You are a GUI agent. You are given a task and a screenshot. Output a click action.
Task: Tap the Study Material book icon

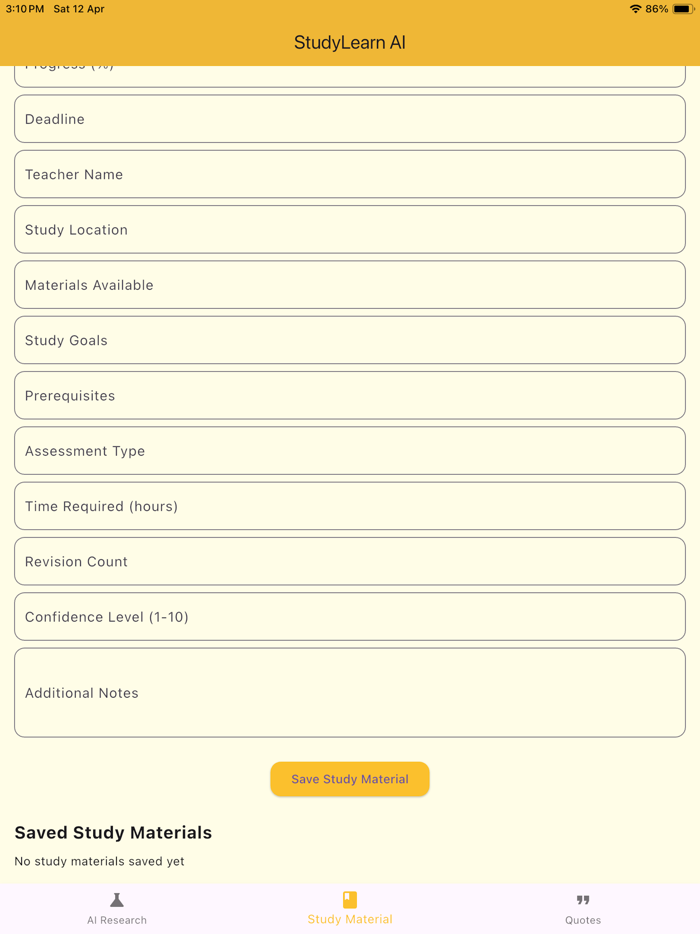[349, 898]
